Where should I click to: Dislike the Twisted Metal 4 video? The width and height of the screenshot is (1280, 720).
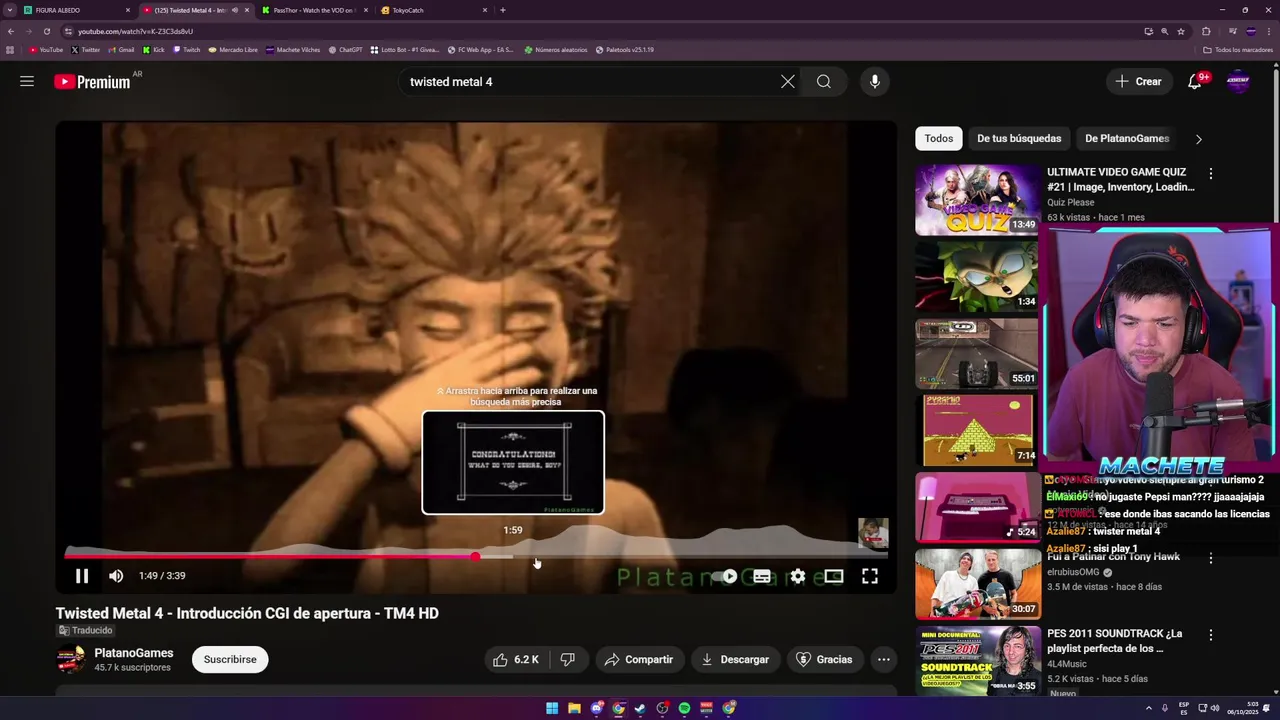(x=568, y=659)
